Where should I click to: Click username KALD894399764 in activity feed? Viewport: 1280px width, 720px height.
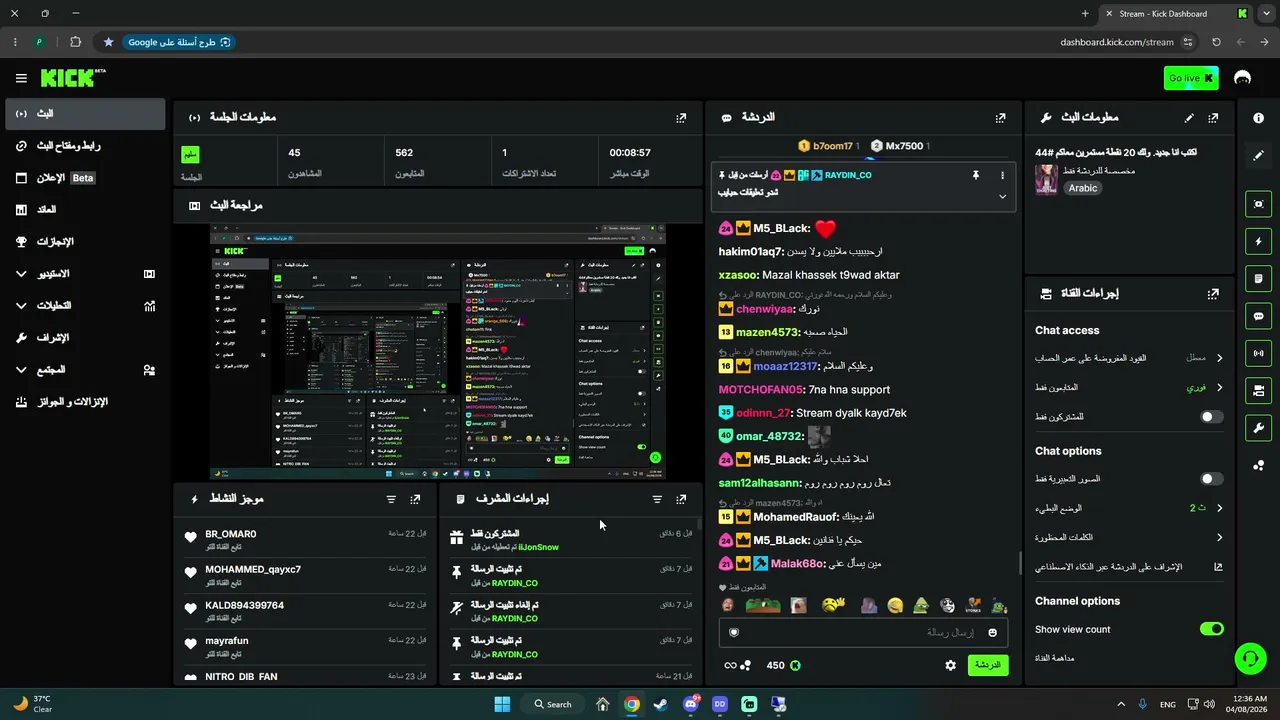click(x=244, y=605)
